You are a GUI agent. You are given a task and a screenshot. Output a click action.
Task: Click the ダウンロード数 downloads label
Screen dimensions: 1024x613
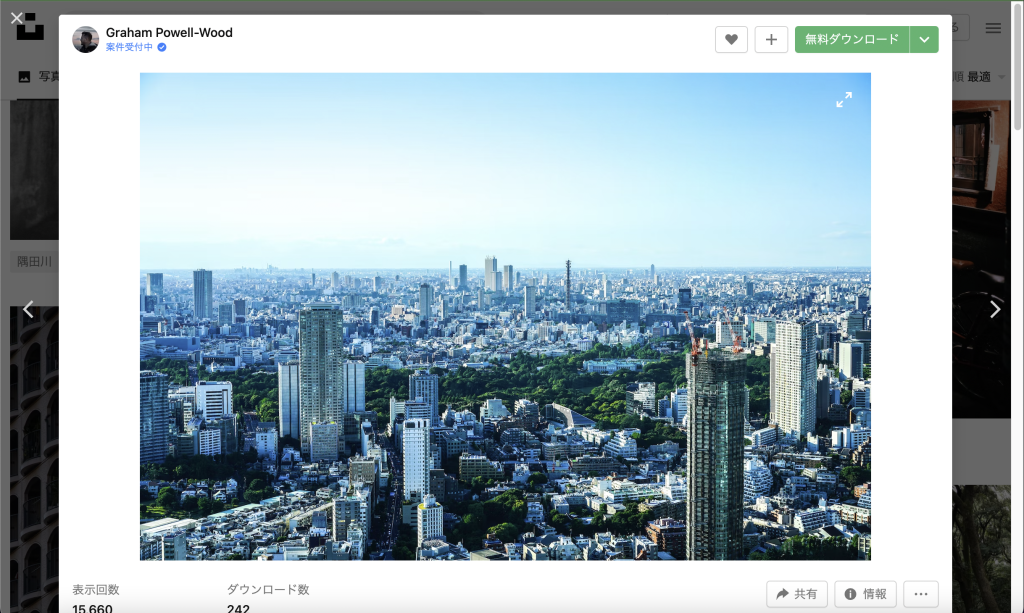(x=268, y=589)
